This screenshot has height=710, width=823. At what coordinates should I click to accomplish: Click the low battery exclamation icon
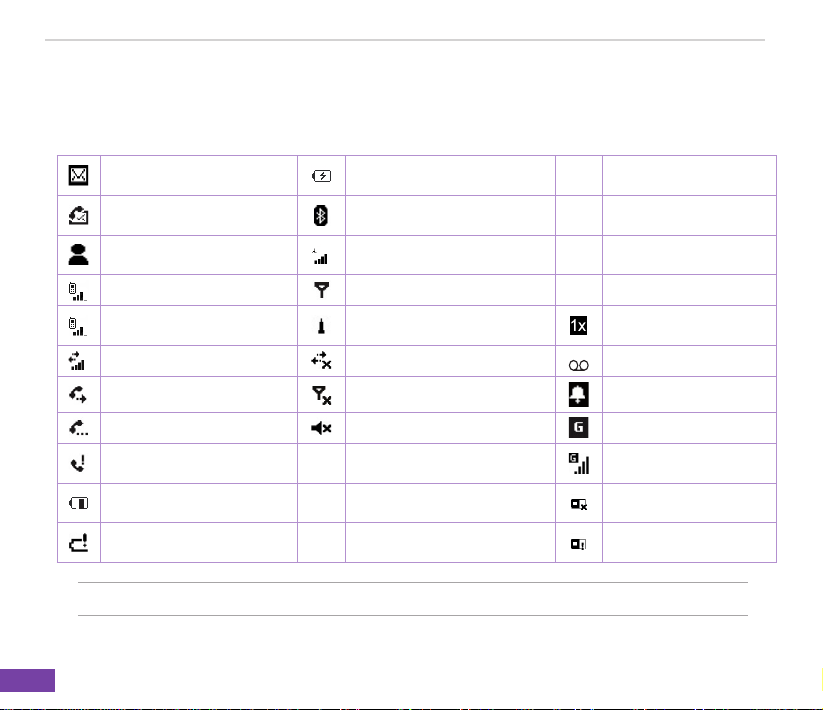point(78,543)
